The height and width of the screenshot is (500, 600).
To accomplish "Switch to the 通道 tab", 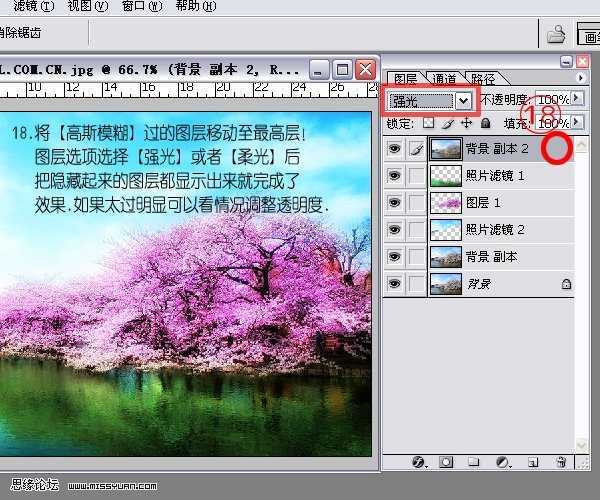I will [x=444, y=79].
